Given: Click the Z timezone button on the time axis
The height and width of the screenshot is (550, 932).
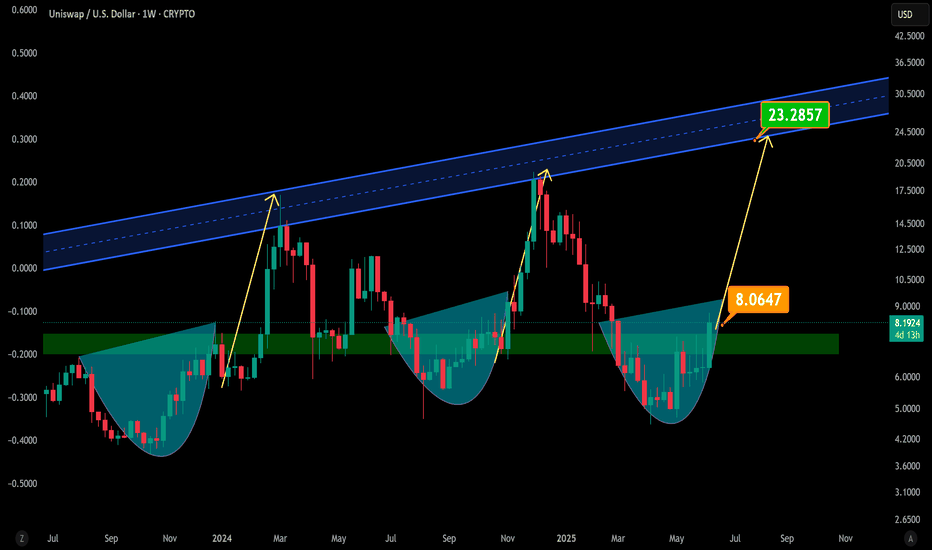Looking at the screenshot, I should pyautogui.click(x=22, y=539).
